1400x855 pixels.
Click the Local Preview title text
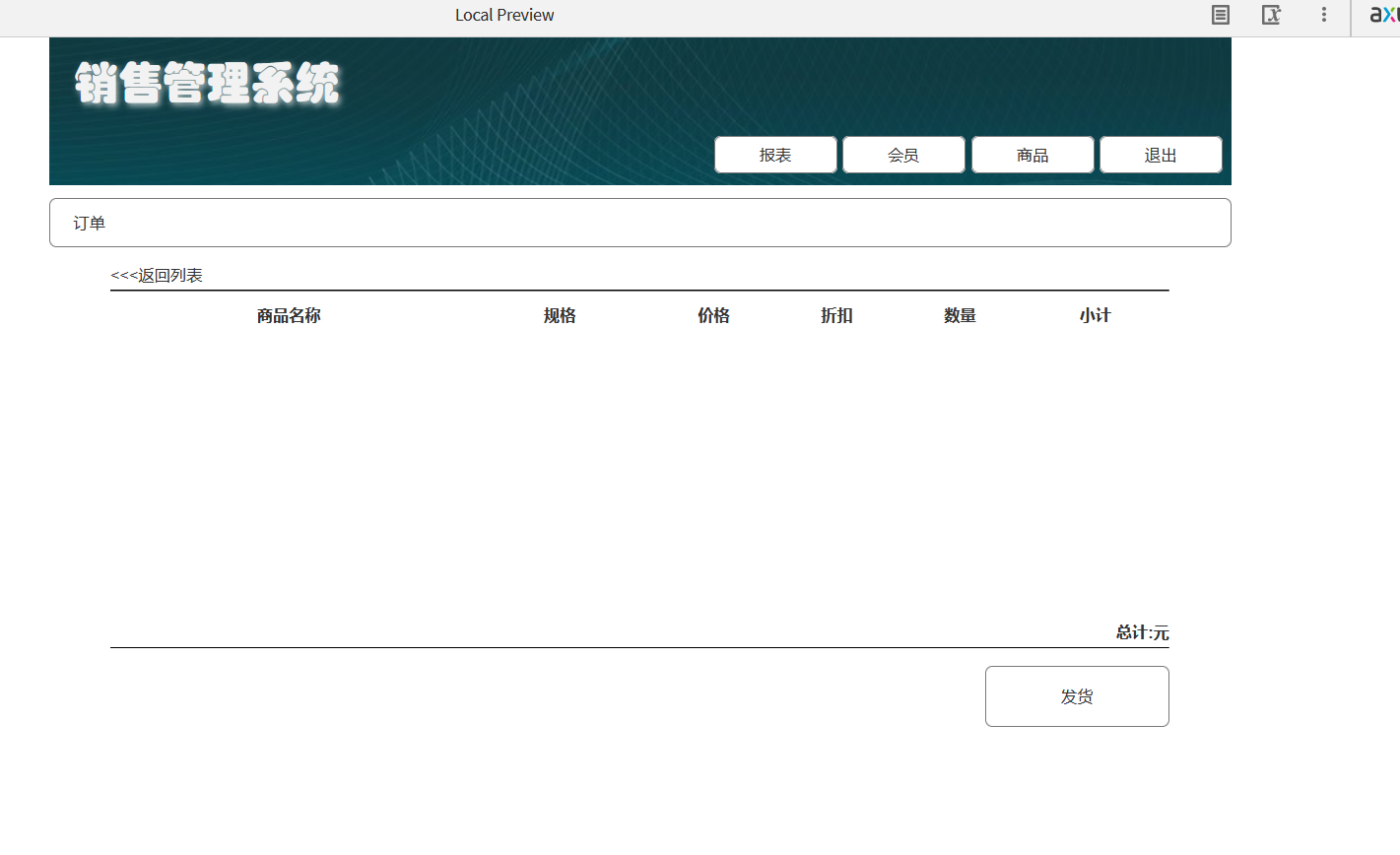pyautogui.click(x=504, y=15)
